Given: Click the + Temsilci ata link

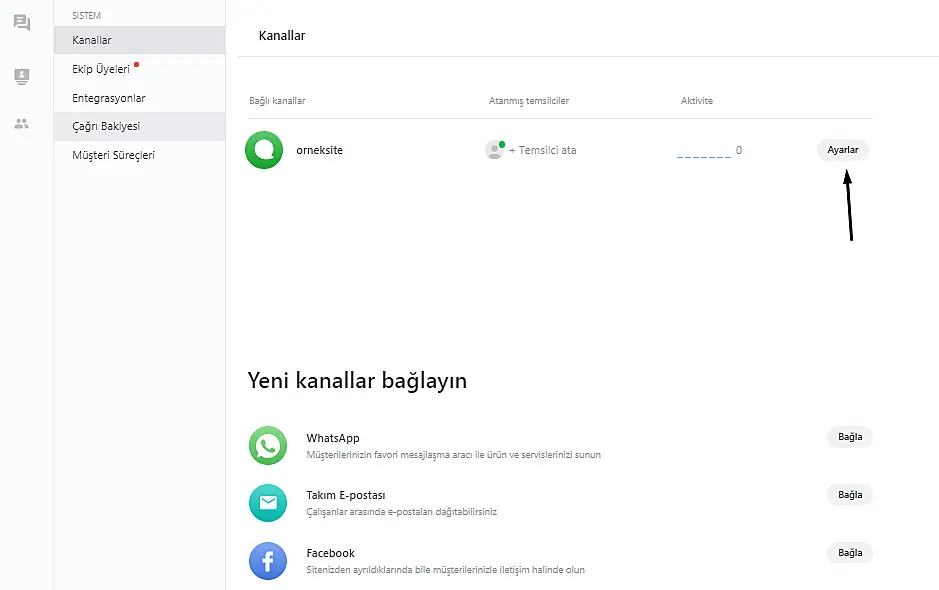Looking at the screenshot, I should click(542, 150).
